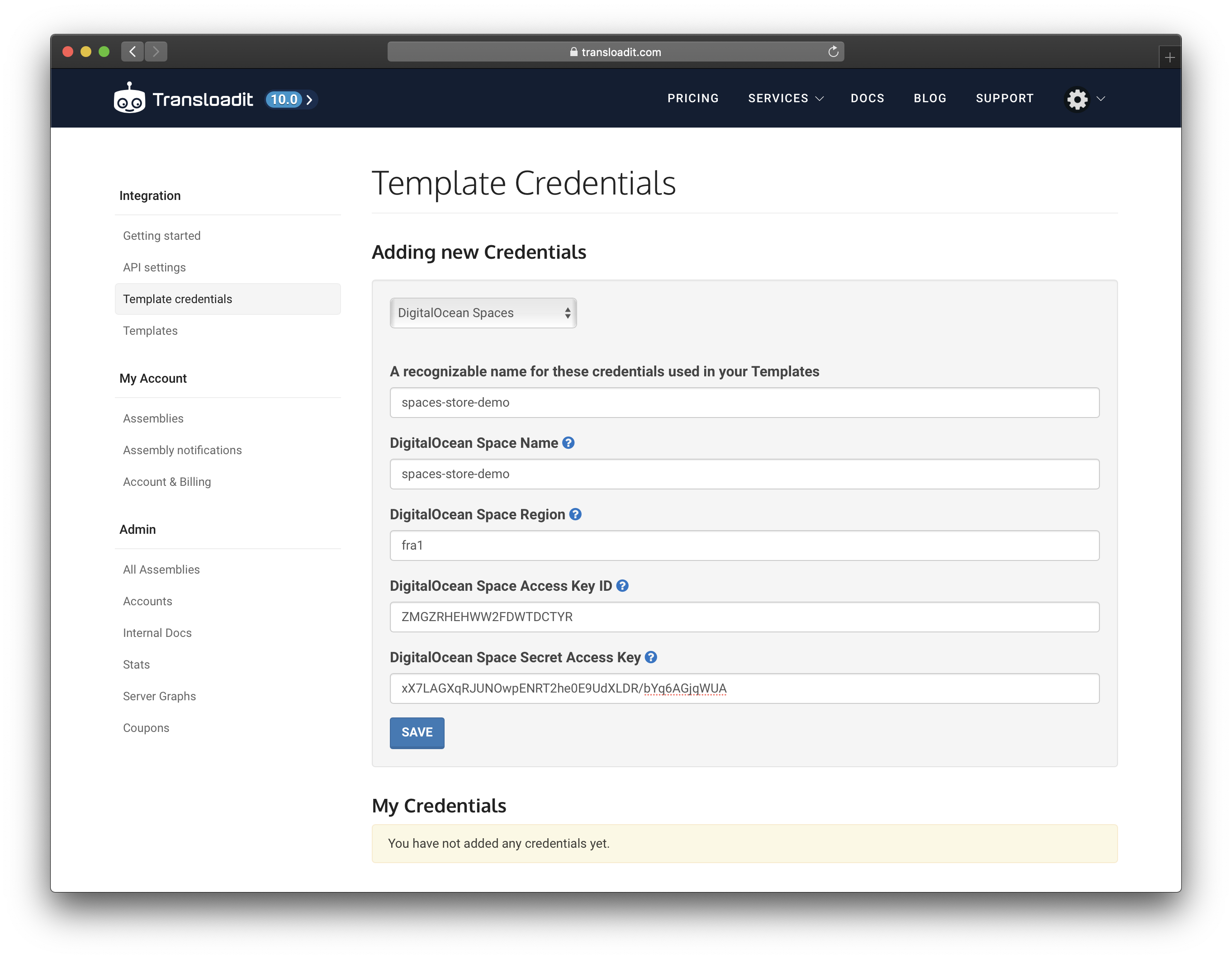Open Stats page
1232x959 pixels.
point(137,665)
